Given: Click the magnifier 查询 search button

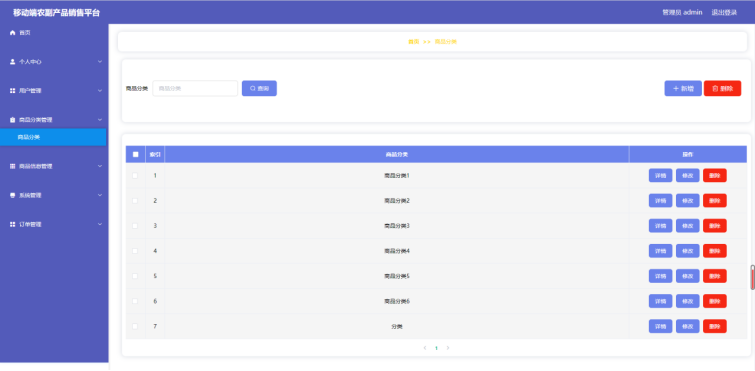Looking at the screenshot, I should (x=259, y=89).
